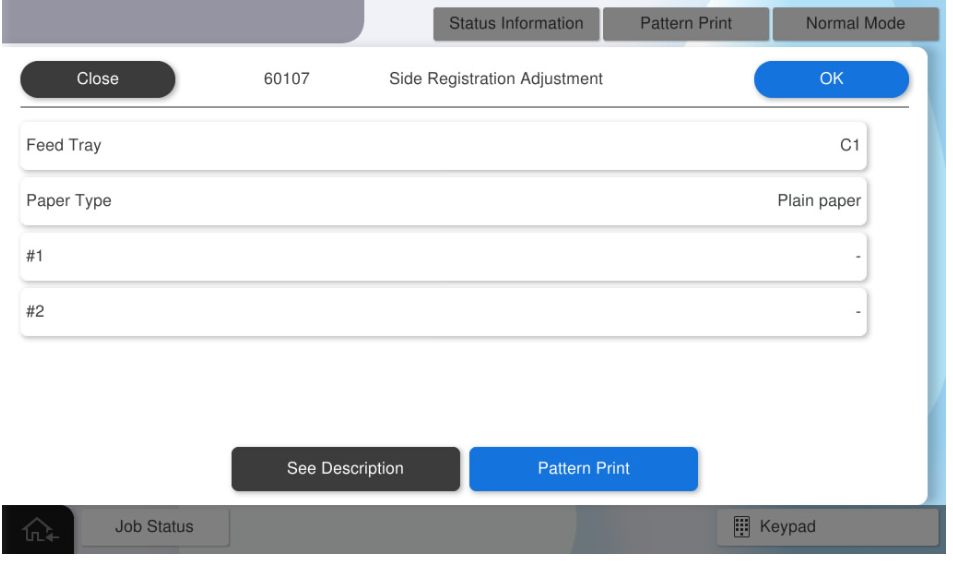Open Job Status from the bottom bar
The height and width of the screenshot is (561, 953).
[x=154, y=526]
